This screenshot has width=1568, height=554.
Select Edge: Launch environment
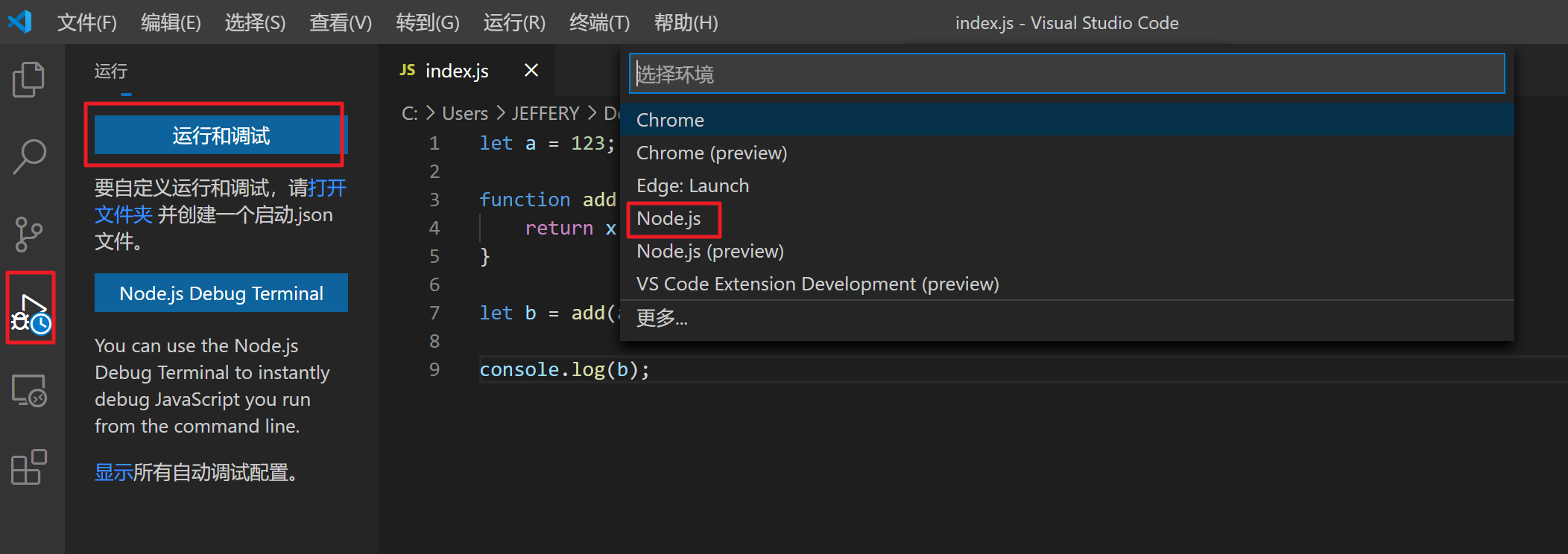(x=1066, y=185)
